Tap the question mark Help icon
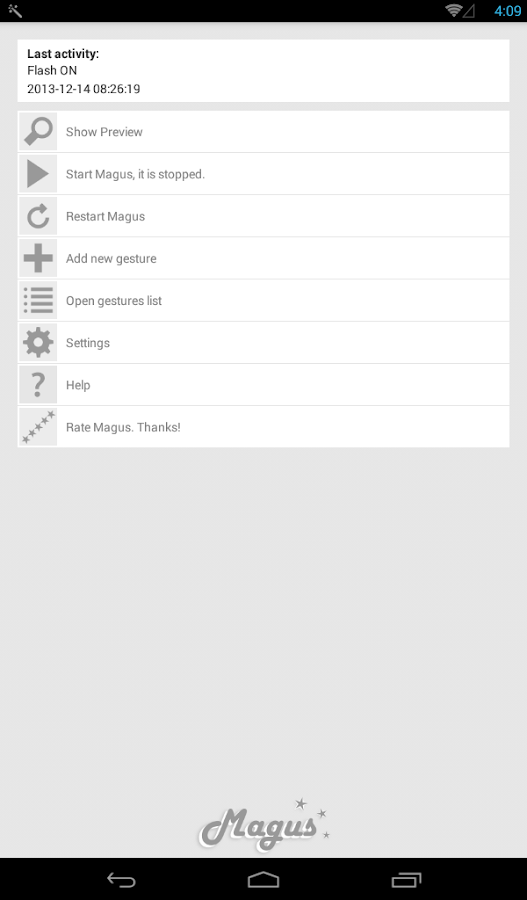Viewport: 527px width, 900px height. (x=38, y=385)
